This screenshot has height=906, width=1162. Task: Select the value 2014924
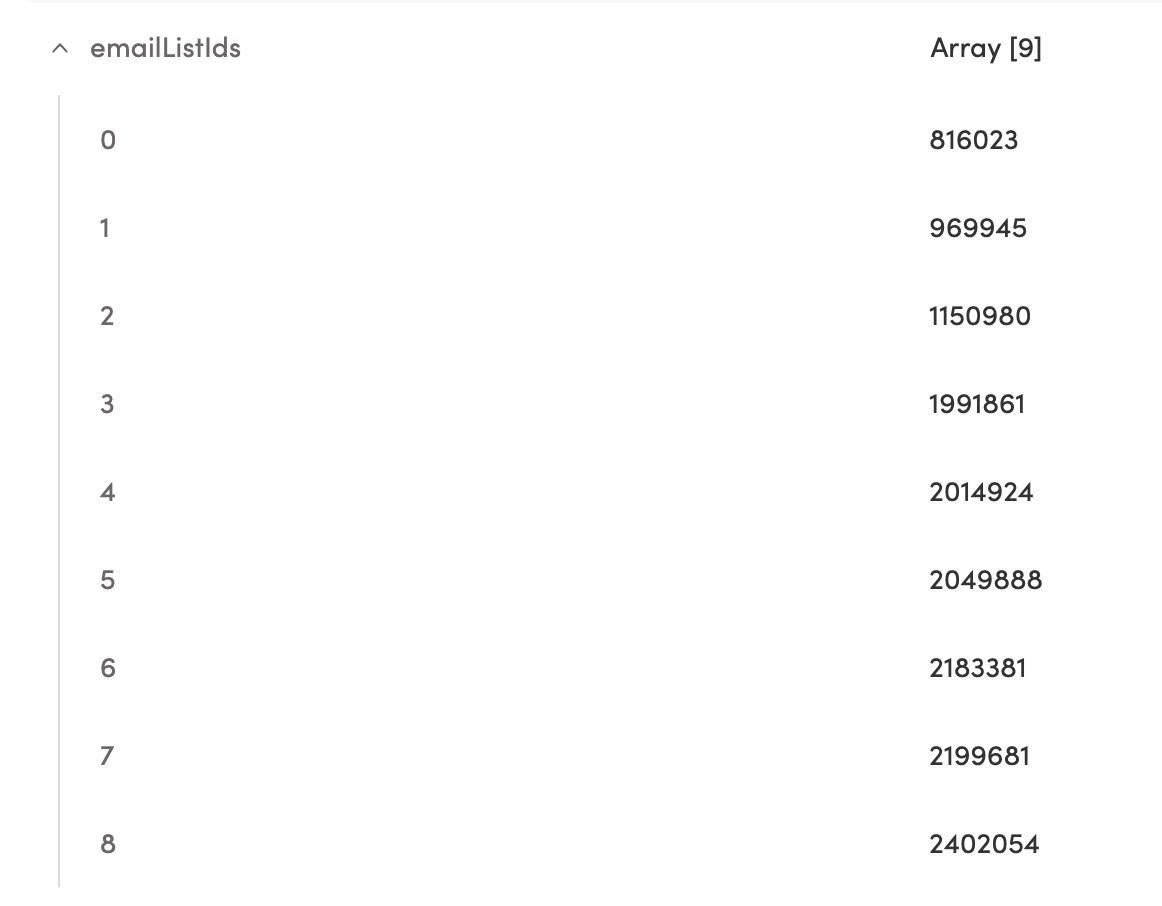[982, 492]
